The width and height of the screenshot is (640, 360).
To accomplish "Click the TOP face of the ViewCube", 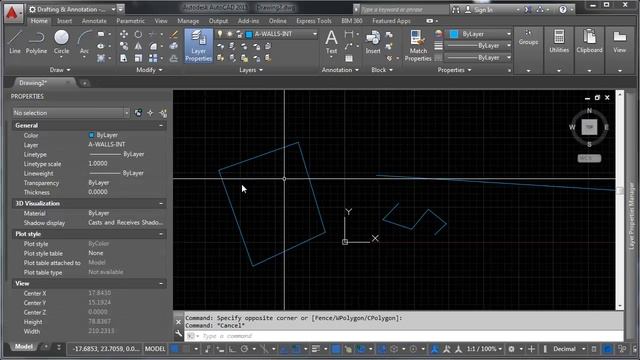I will [589, 127].
